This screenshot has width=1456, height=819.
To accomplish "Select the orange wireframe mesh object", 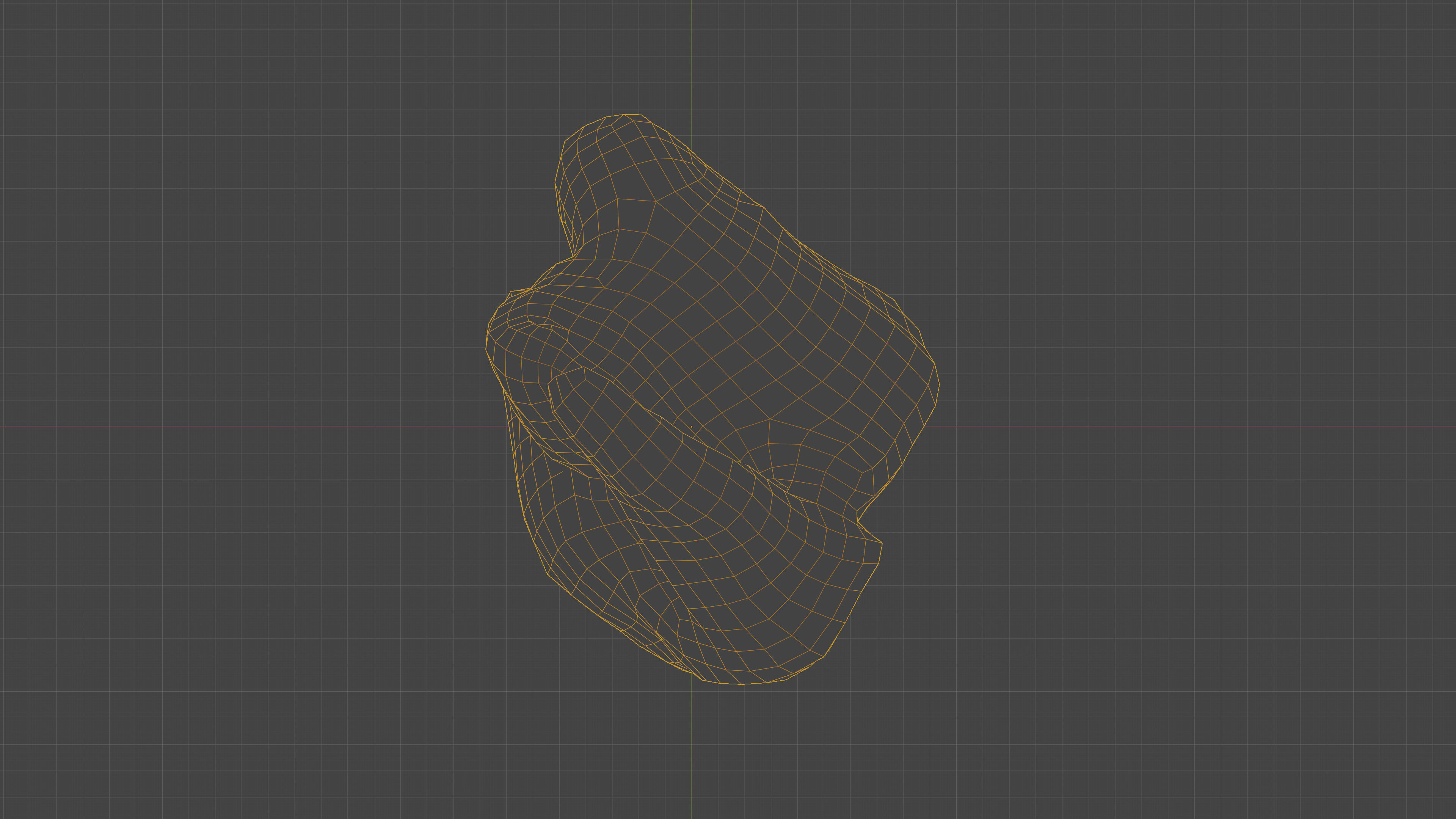I will coord(712,399).
